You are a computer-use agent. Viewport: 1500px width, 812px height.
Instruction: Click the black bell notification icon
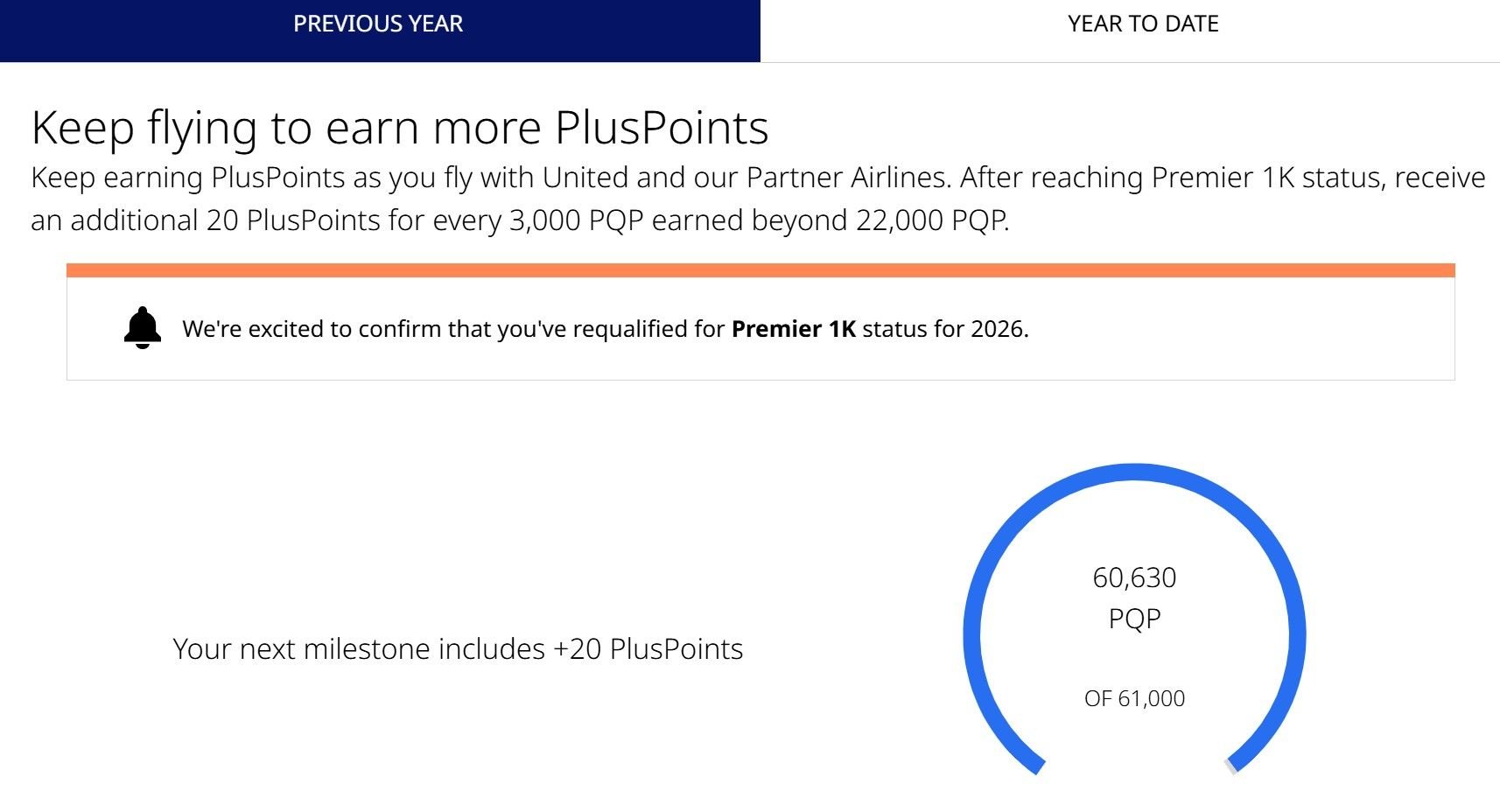(x=143, y=328)
